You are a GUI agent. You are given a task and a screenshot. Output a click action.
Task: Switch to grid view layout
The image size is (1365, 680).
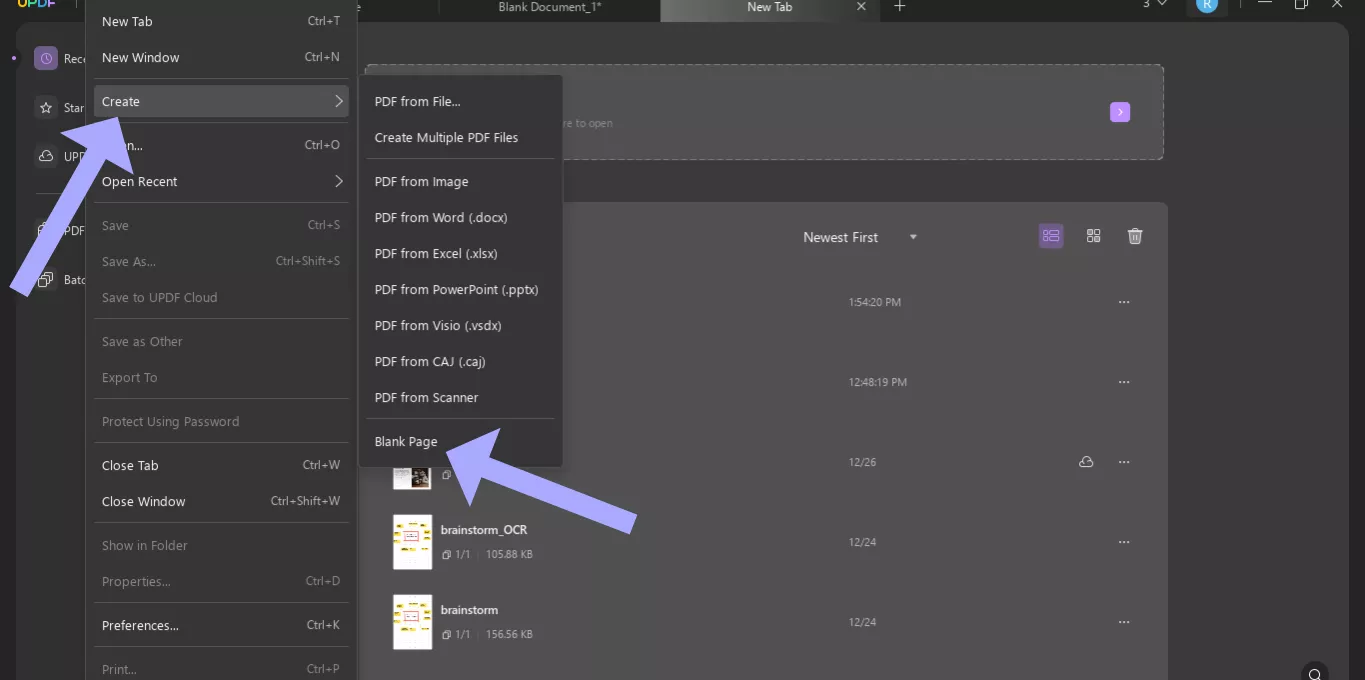click(1093, 236)
